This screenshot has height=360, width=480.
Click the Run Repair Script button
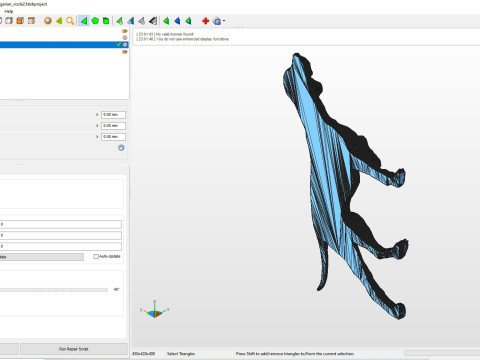[x=74, y=349]
